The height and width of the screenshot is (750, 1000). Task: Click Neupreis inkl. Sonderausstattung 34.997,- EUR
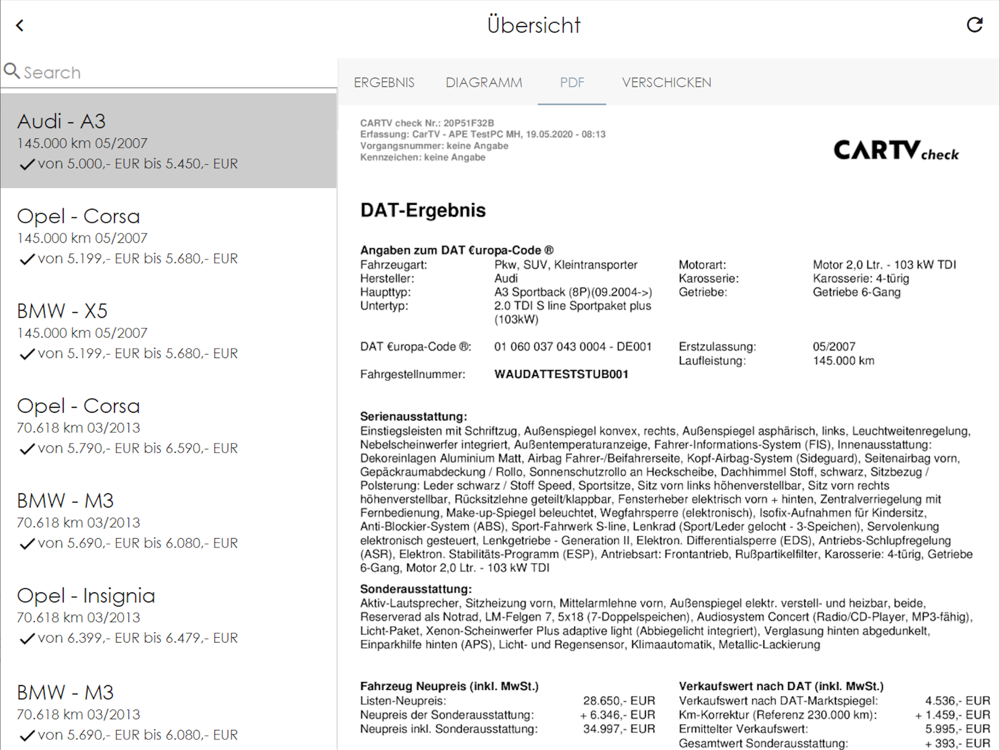(619, 729)
